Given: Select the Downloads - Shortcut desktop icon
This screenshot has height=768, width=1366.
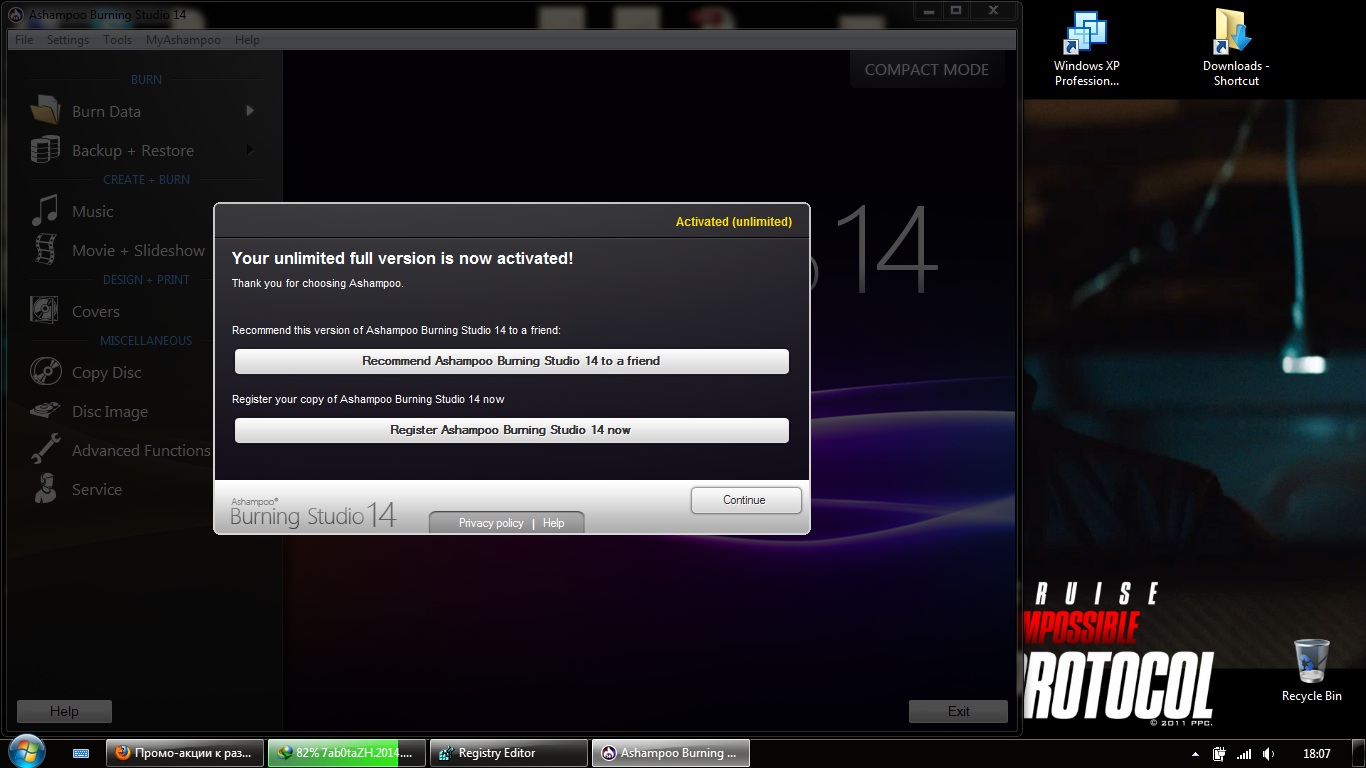Looking at the screenshot, I should coord(1236,48).
